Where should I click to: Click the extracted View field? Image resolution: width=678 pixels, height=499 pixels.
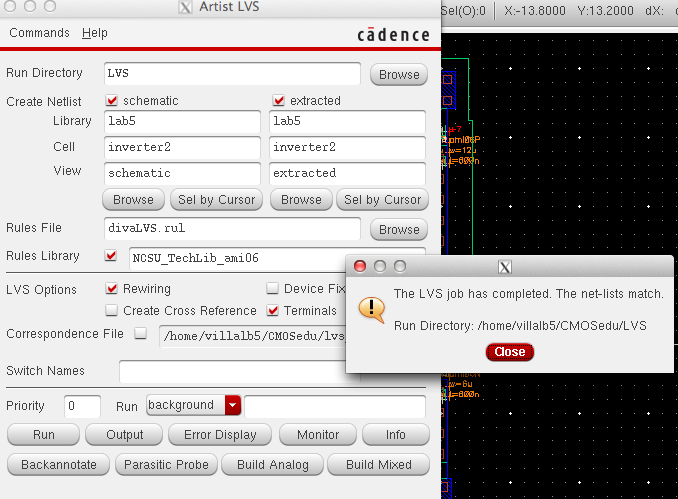(347, 173)
